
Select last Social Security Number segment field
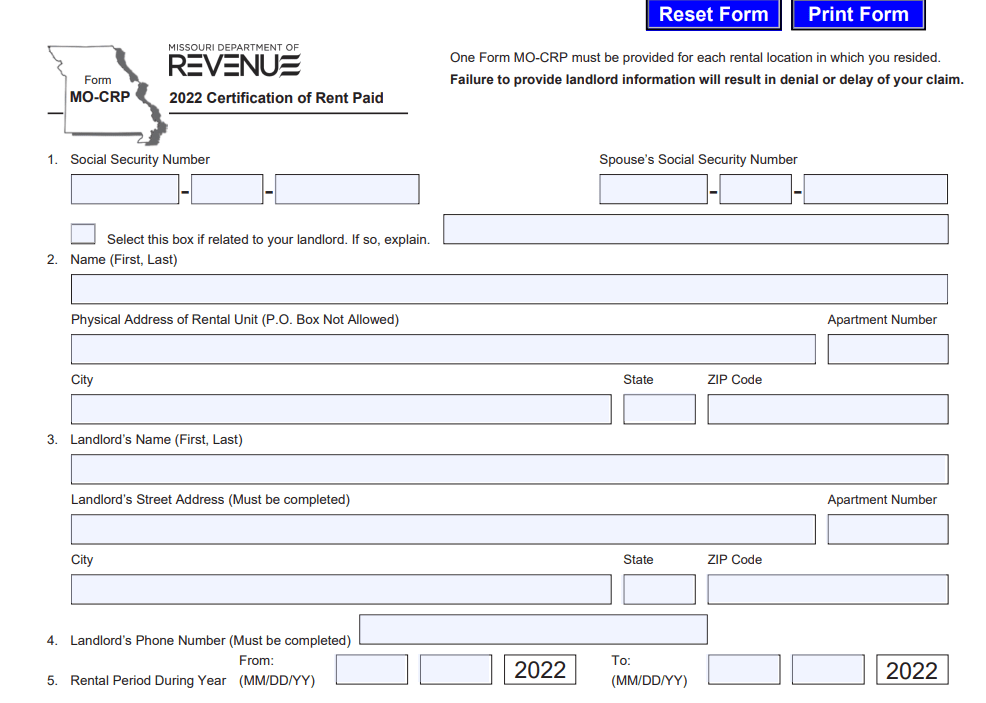point(347,189)
